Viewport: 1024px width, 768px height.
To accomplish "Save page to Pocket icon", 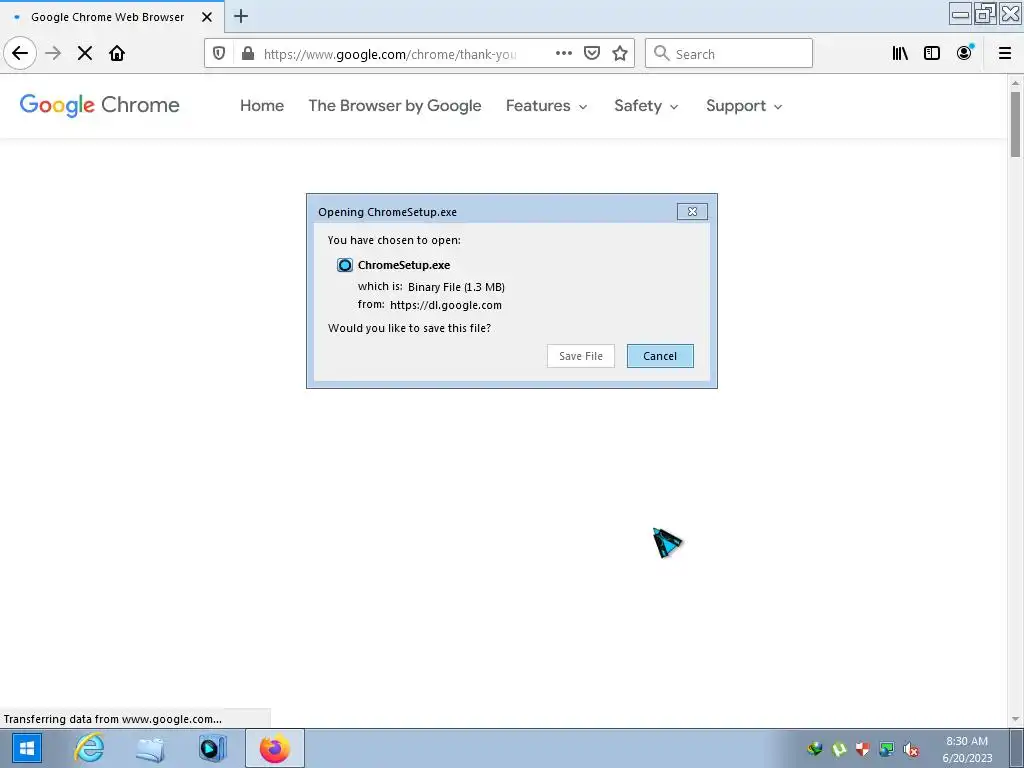I will tap(592, 54).
